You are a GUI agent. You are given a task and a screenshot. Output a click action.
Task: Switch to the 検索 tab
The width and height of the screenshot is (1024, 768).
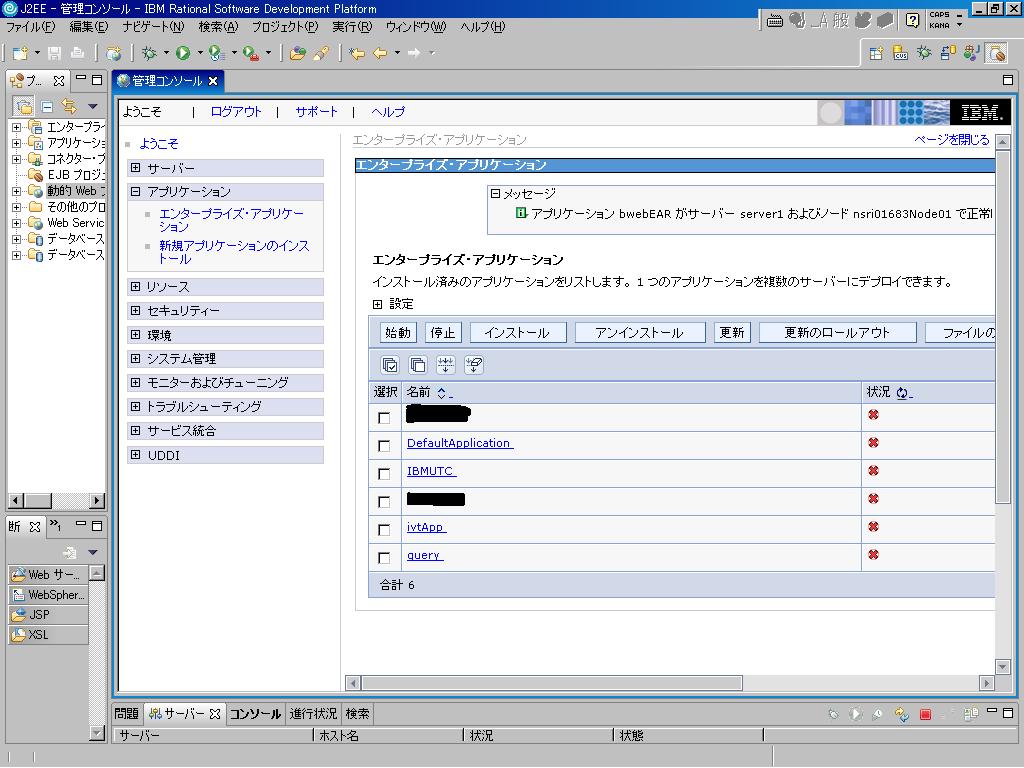tap(357, 714)
